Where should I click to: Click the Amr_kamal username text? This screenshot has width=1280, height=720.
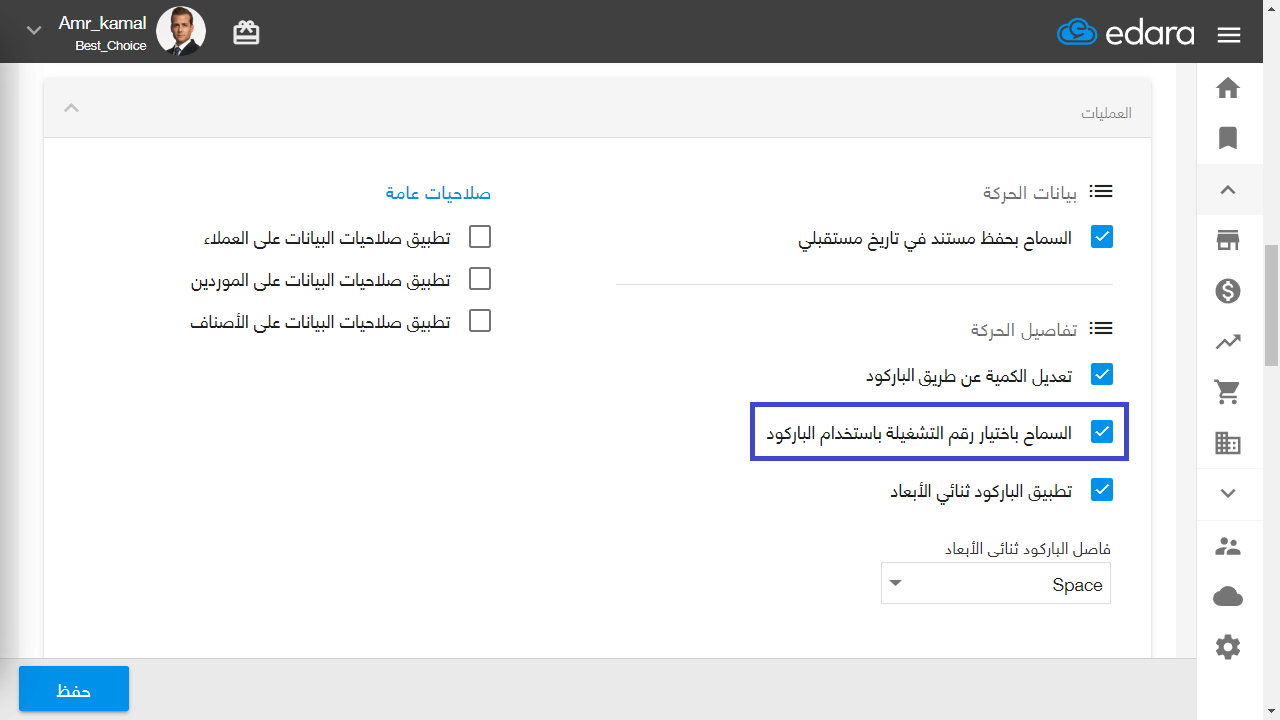(102, 22)
